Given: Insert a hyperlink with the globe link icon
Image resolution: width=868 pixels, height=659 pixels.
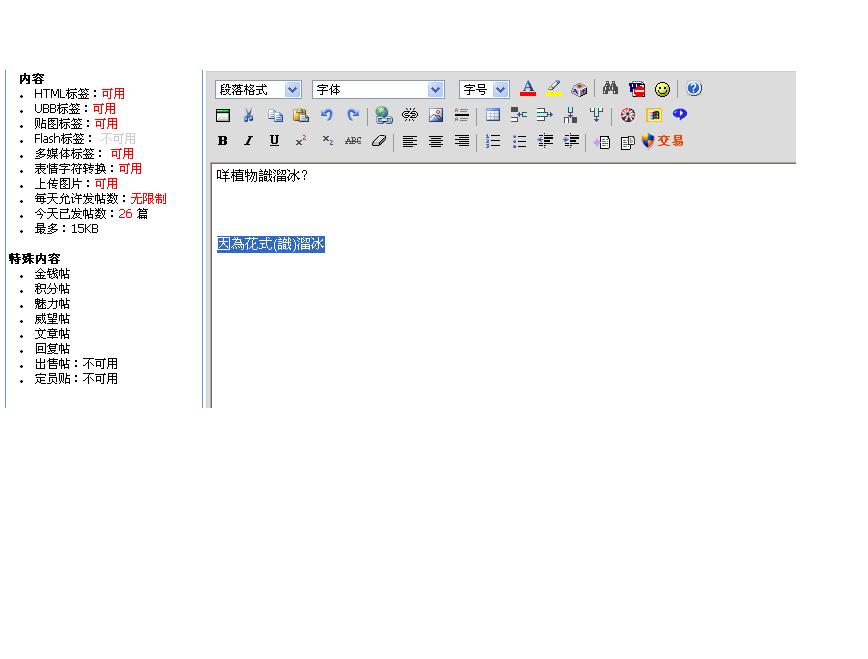Looking at the screenshot, I should pyautogui.click(x=383, y=115).
